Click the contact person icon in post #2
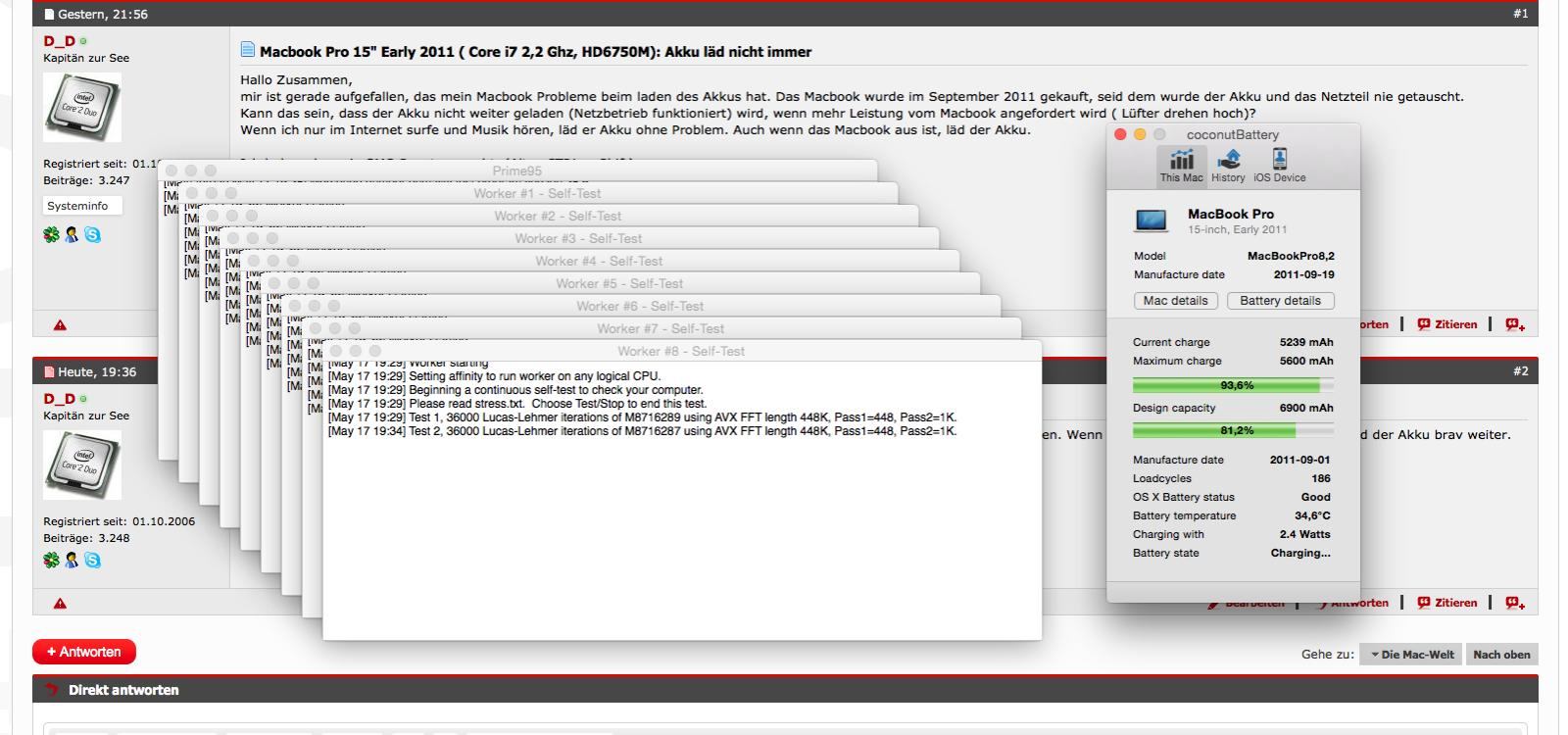1568x735 pixels. tap(72, 561)
